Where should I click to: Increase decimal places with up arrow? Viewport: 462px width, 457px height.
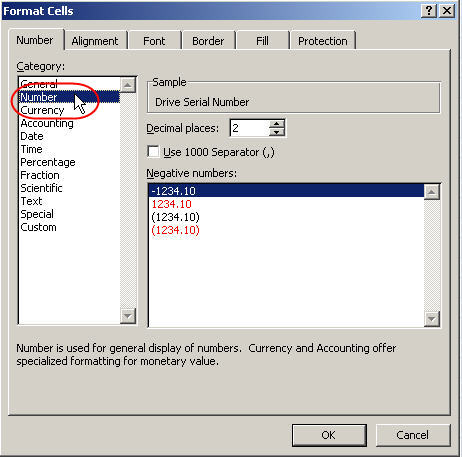click(x=276, y=124)
